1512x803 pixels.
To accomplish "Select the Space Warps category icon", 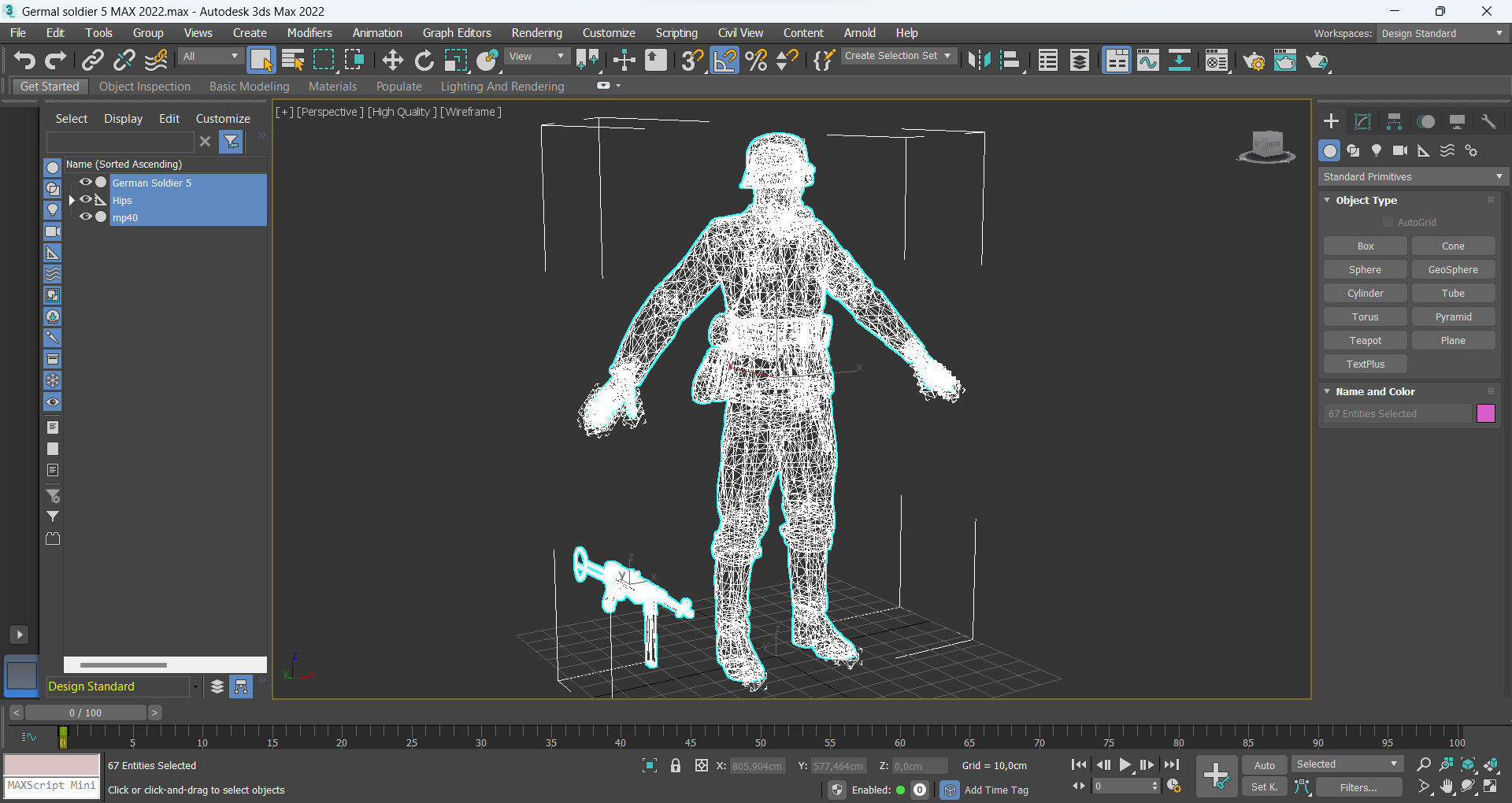I will (x=1447, y=150).
